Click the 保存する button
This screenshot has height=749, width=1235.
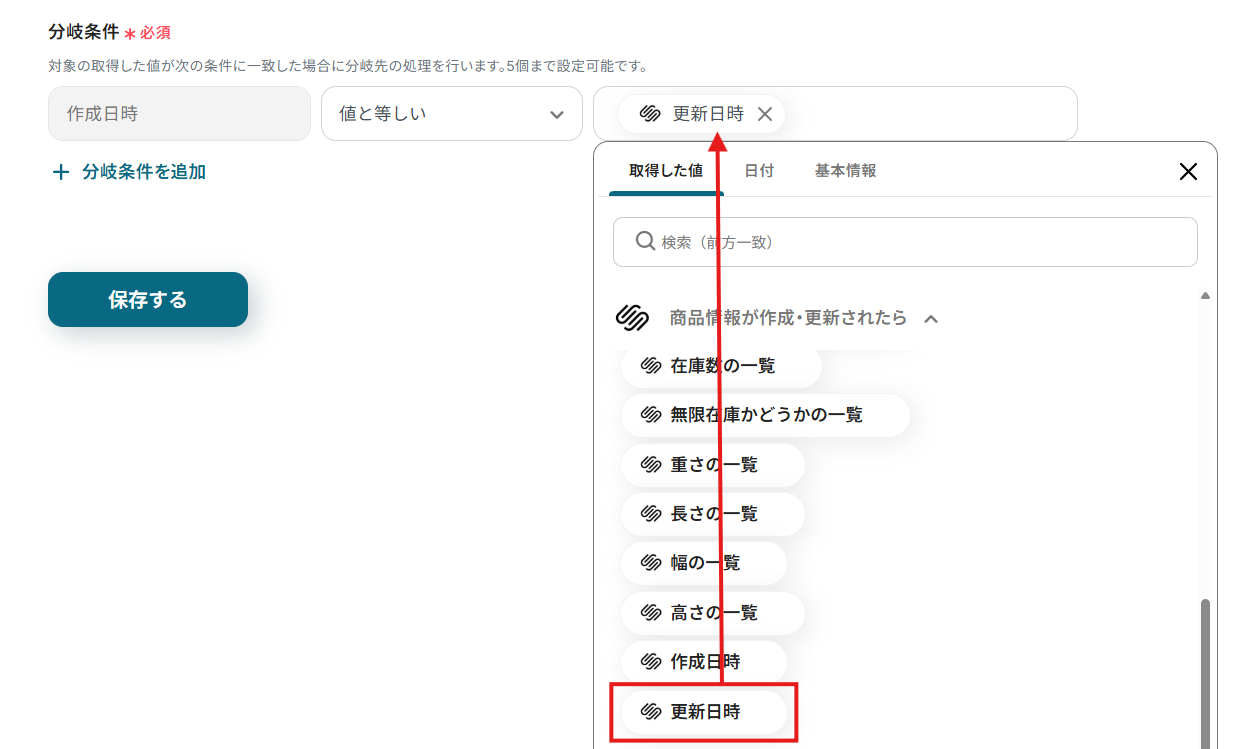point(148,299)
